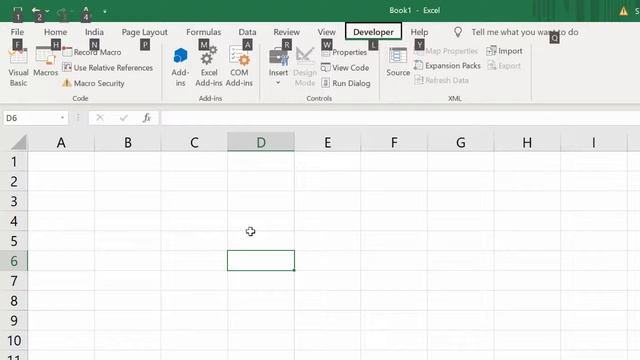Image resolution: width=640 pixels, height=360 pixels.
Task: Go to the Formulas tab
Action: (x=203, y=32)
